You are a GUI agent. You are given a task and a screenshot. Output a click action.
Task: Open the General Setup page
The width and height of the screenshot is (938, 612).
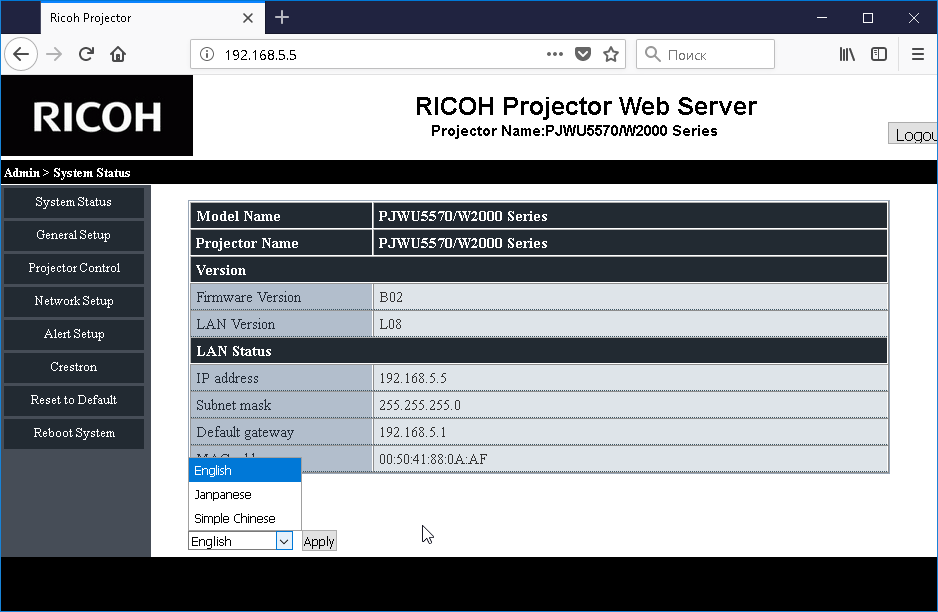pos(74,235)
